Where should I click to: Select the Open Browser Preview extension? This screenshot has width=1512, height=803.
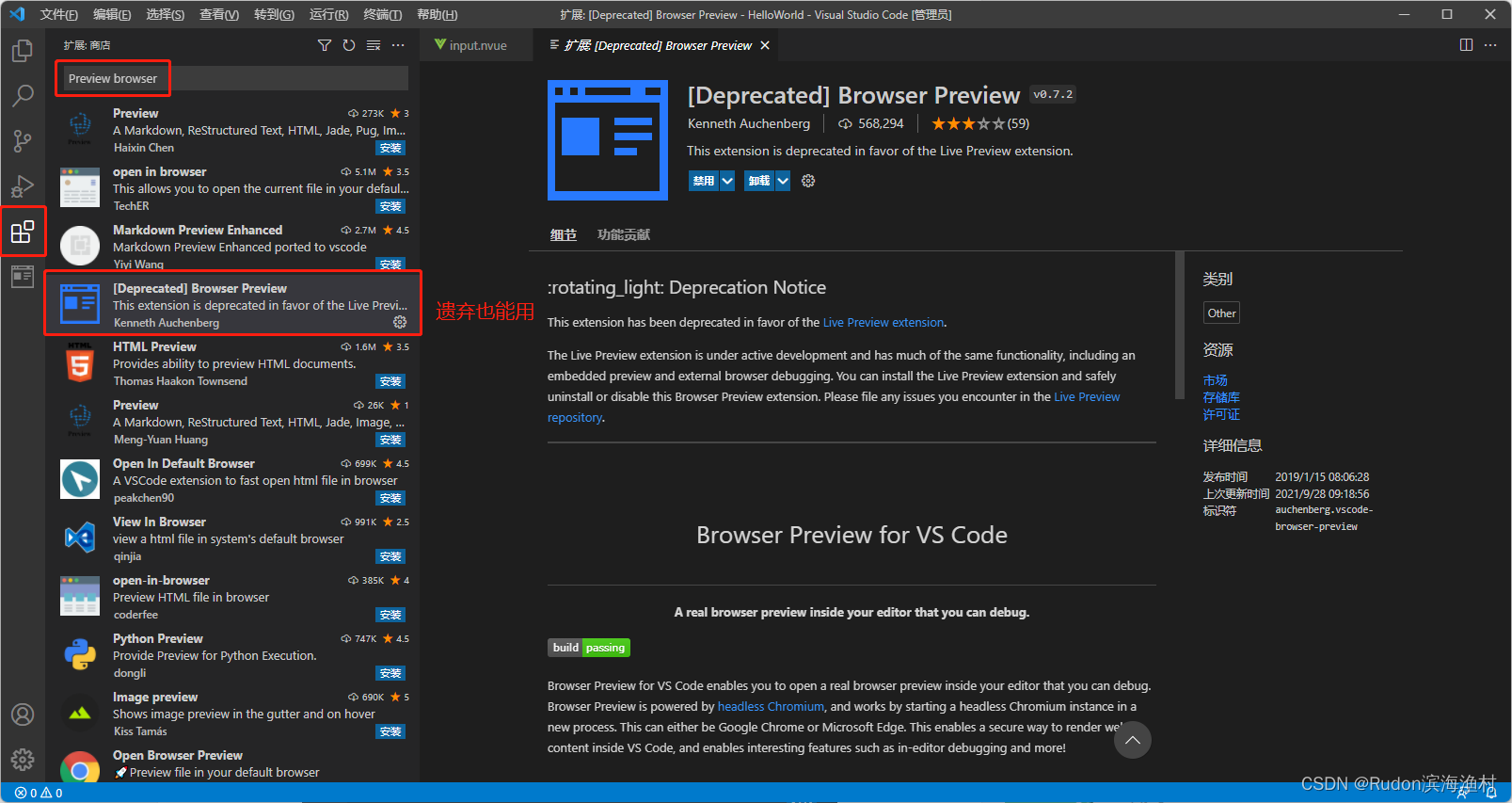(232, 763)
